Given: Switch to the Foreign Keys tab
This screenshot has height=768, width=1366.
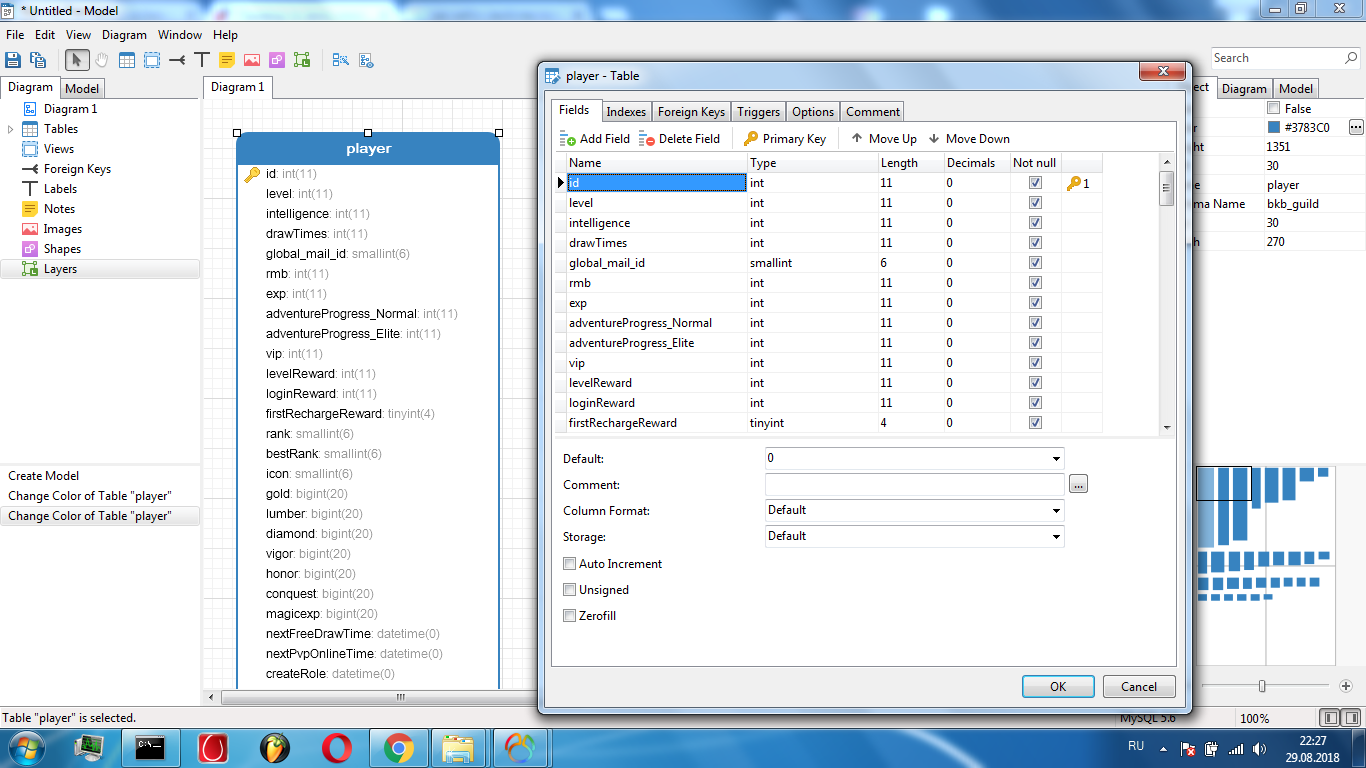Looking at the screenshot, I should point(691,112).
